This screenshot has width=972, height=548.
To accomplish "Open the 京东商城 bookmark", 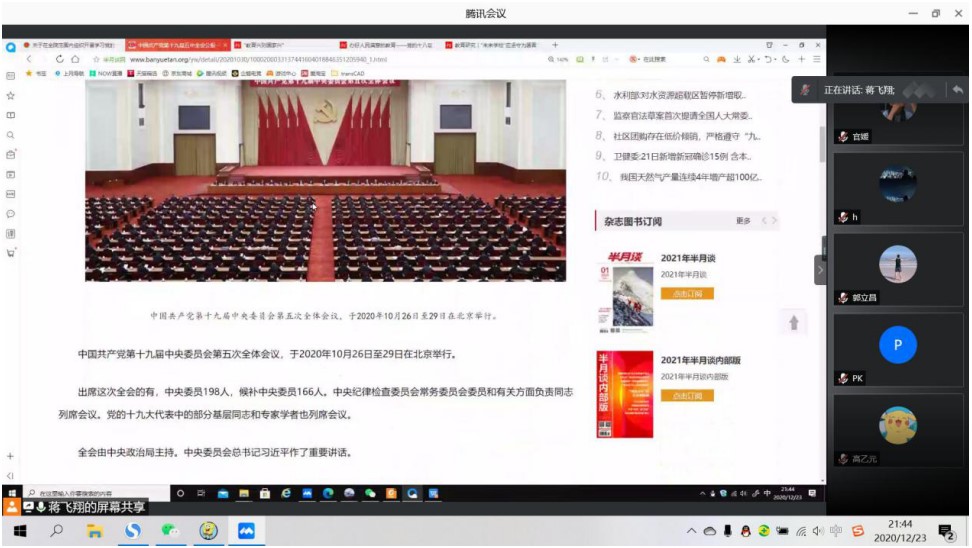I will tap(177, 73).
